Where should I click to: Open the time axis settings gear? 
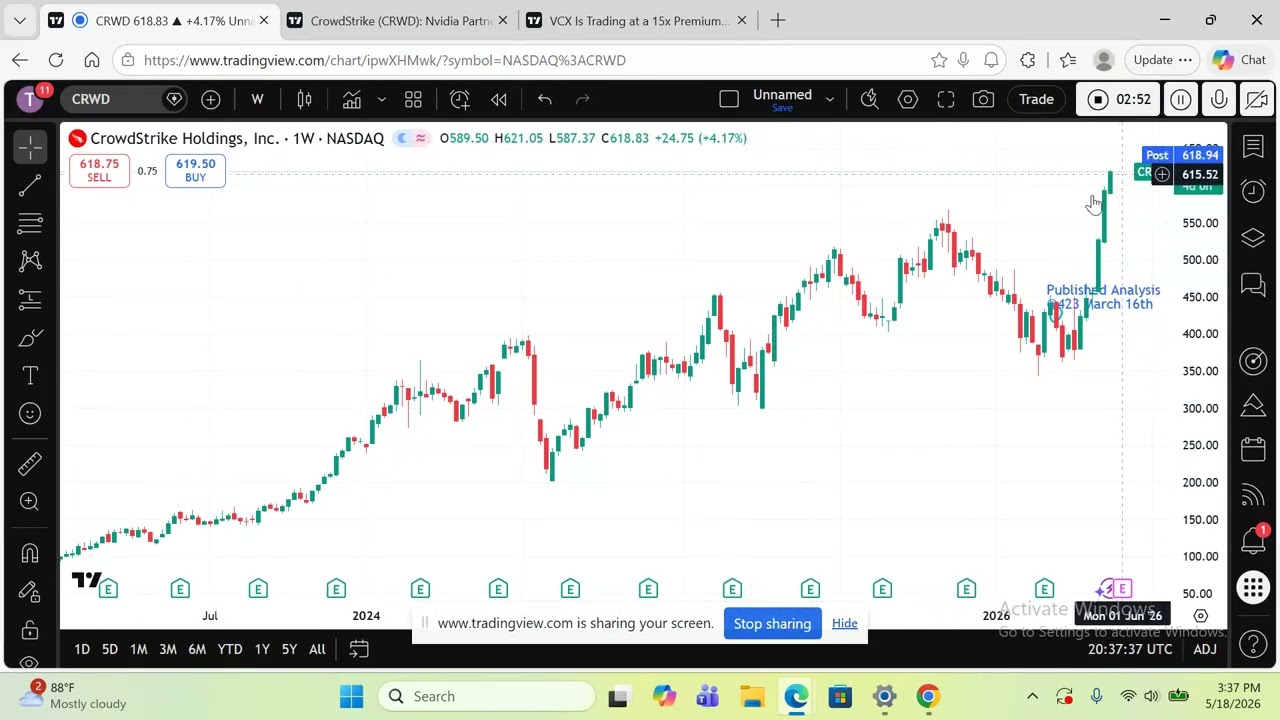click(x=1201, y=616)
